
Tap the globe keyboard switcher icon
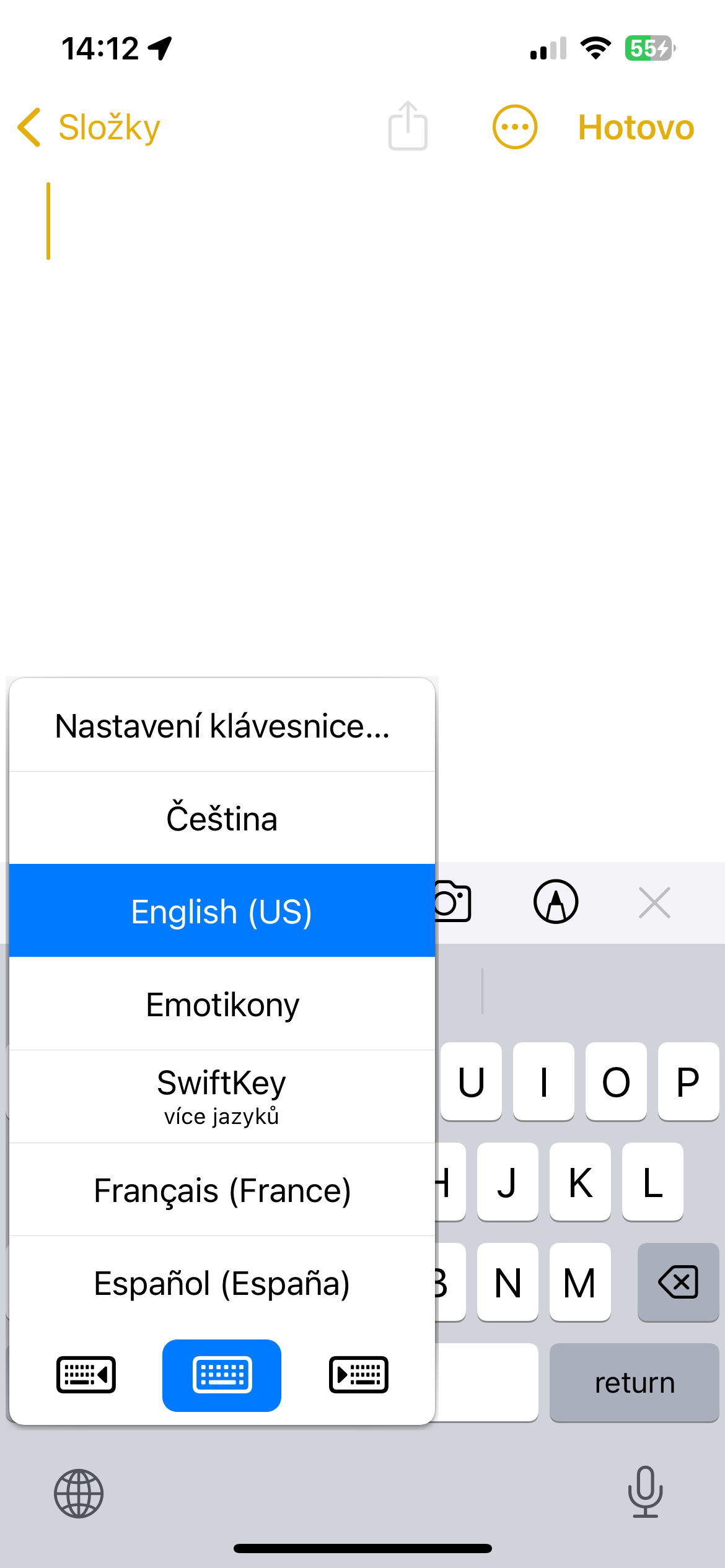click(x=79, y=1493)
